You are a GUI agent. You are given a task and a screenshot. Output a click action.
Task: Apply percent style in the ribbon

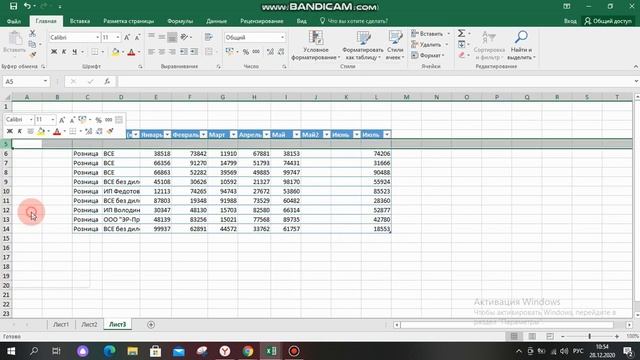tap(246, 52)
